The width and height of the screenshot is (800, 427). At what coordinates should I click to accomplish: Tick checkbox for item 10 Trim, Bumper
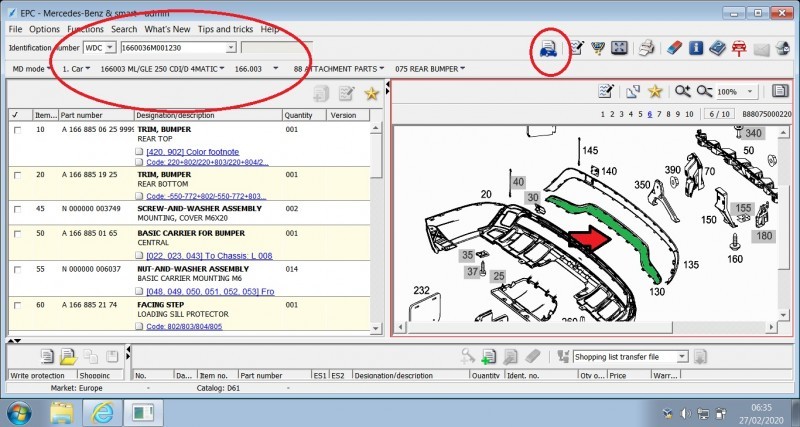coord(17,130)
